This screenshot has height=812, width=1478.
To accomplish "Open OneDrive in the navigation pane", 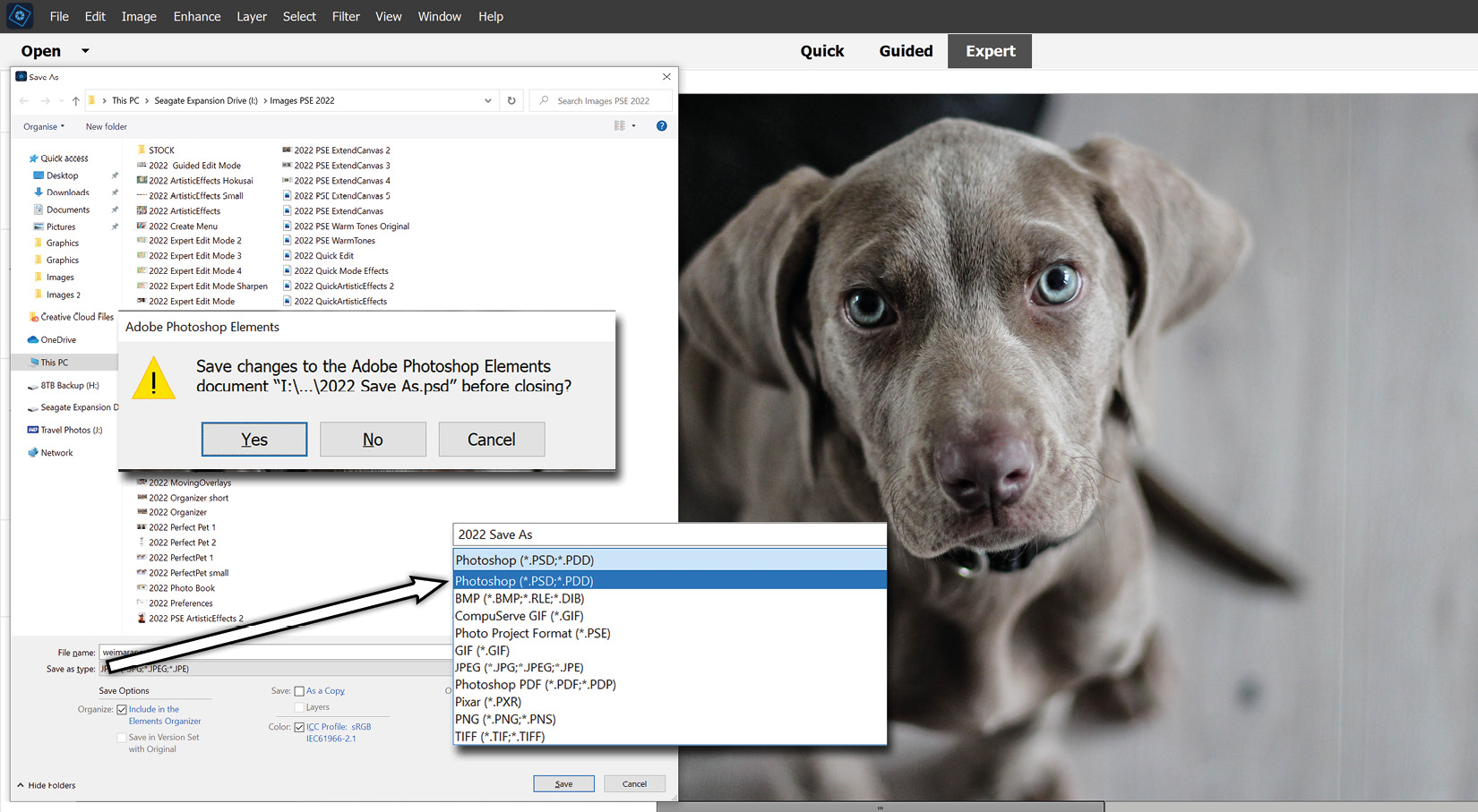I will click(x=52, y=340).
